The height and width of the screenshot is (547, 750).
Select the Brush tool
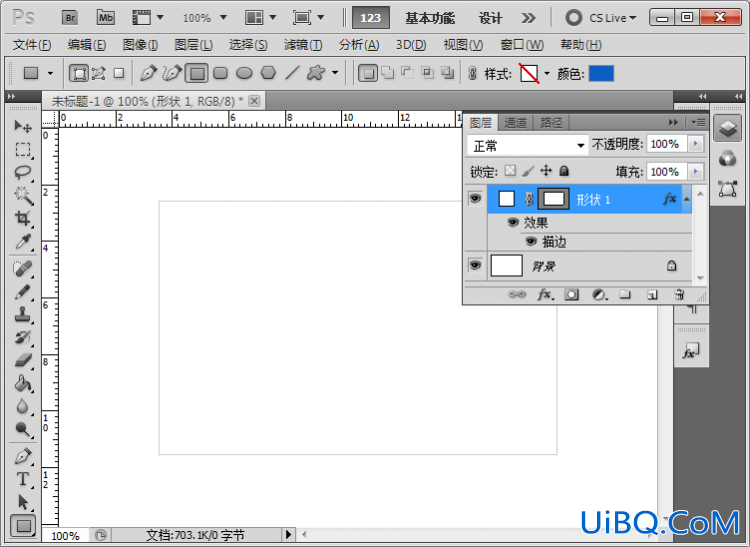(x=22, y=292)
